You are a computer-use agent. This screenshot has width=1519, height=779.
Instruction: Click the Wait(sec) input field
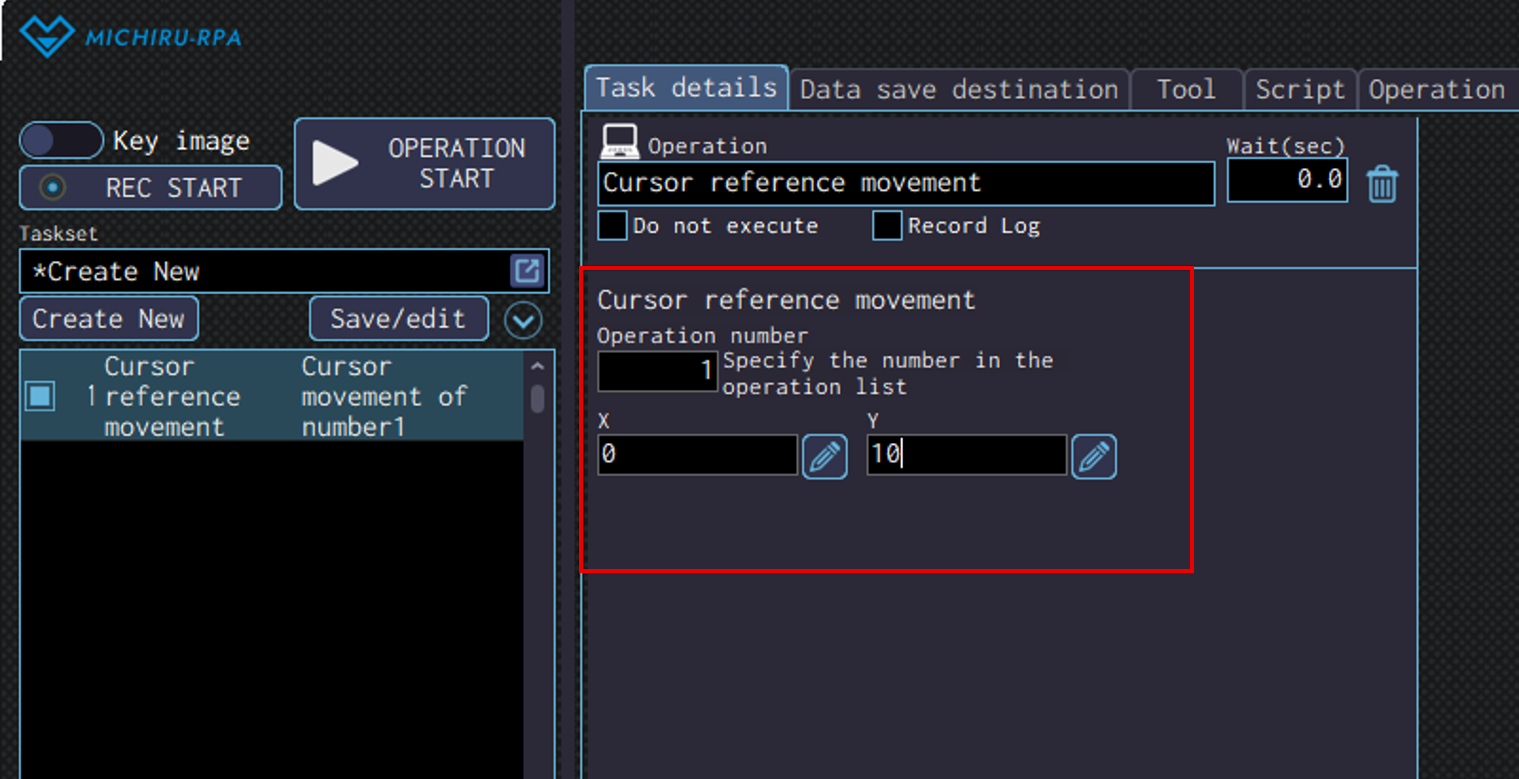pos(1286,180)
